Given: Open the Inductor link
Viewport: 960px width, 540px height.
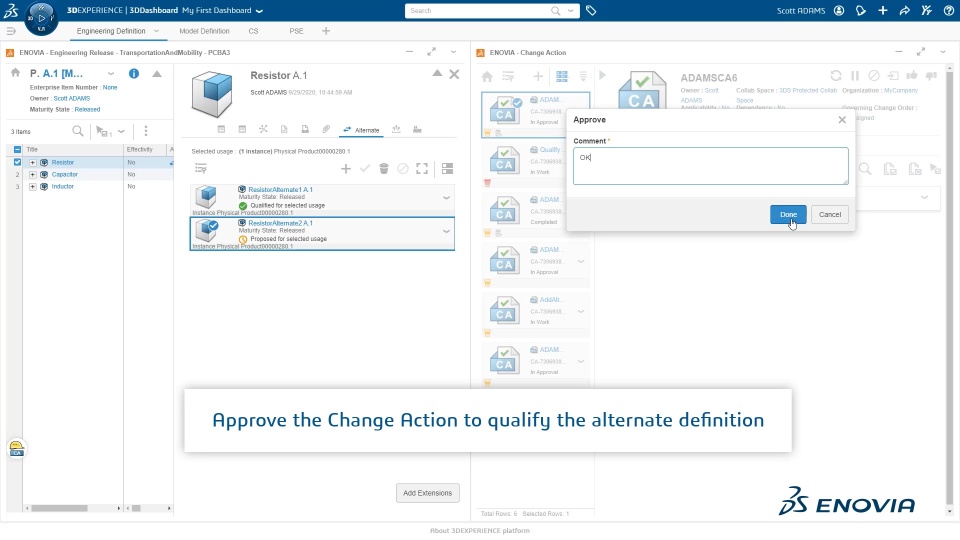Looking at the screenshot, I should coord(62,186).
